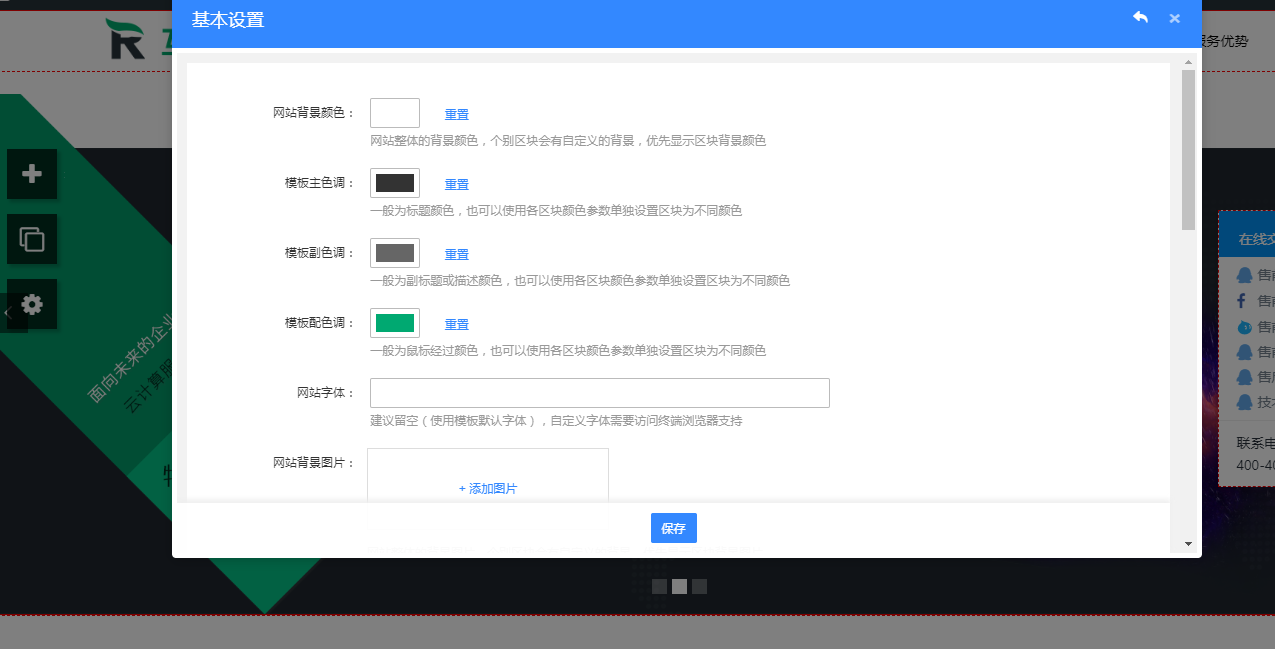The width and height of the screenshot is (1275, 649).
Task: Reset 网站背景颜色 with the 重置 link
Action: tap(457, 114)
